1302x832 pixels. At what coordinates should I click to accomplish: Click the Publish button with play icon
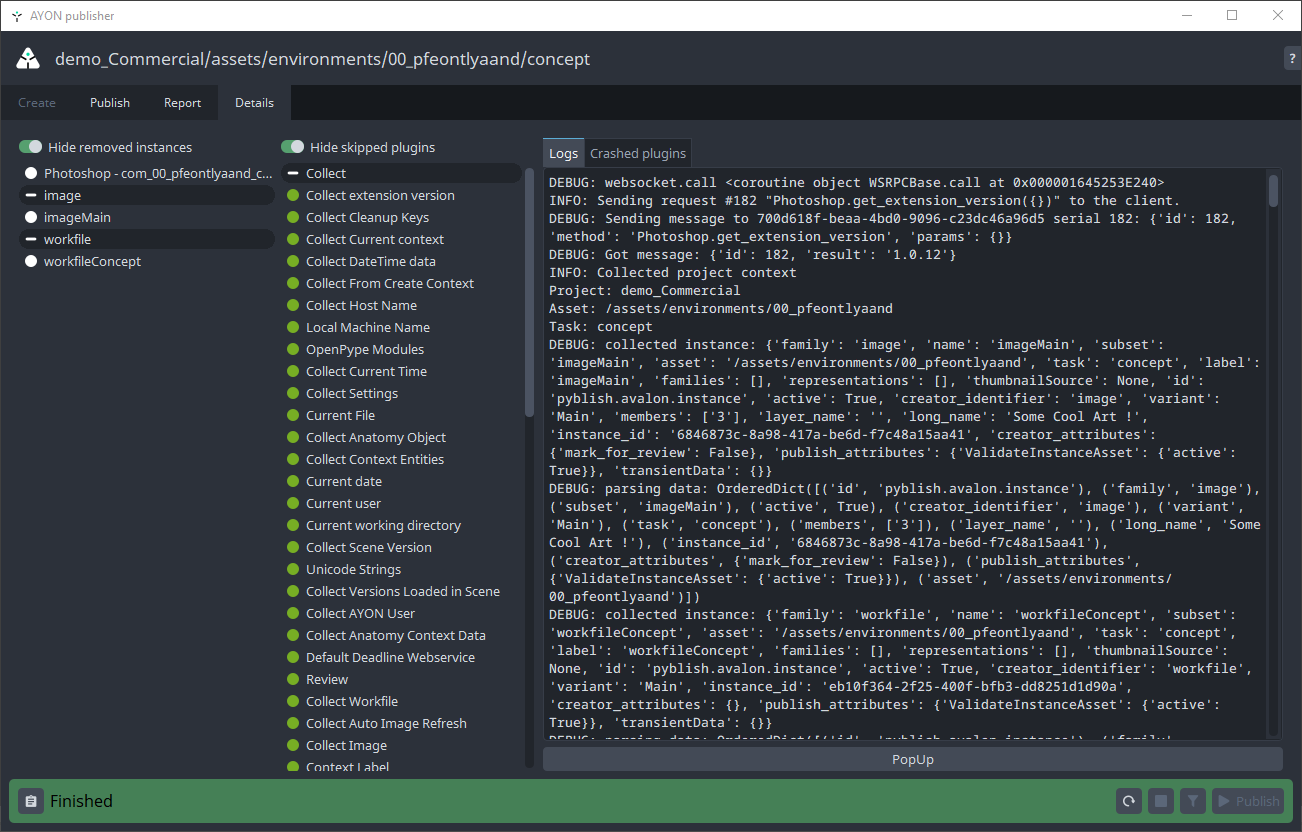1247,801
